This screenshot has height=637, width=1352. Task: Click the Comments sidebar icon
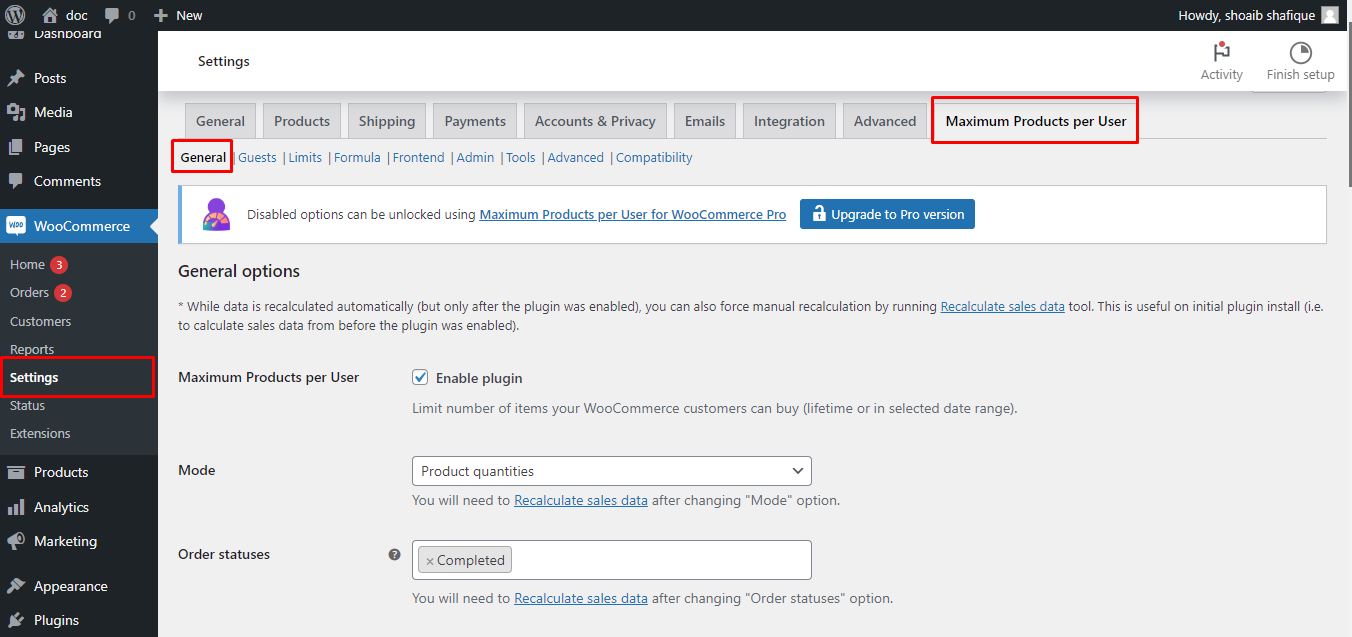(x=15, y=181)
